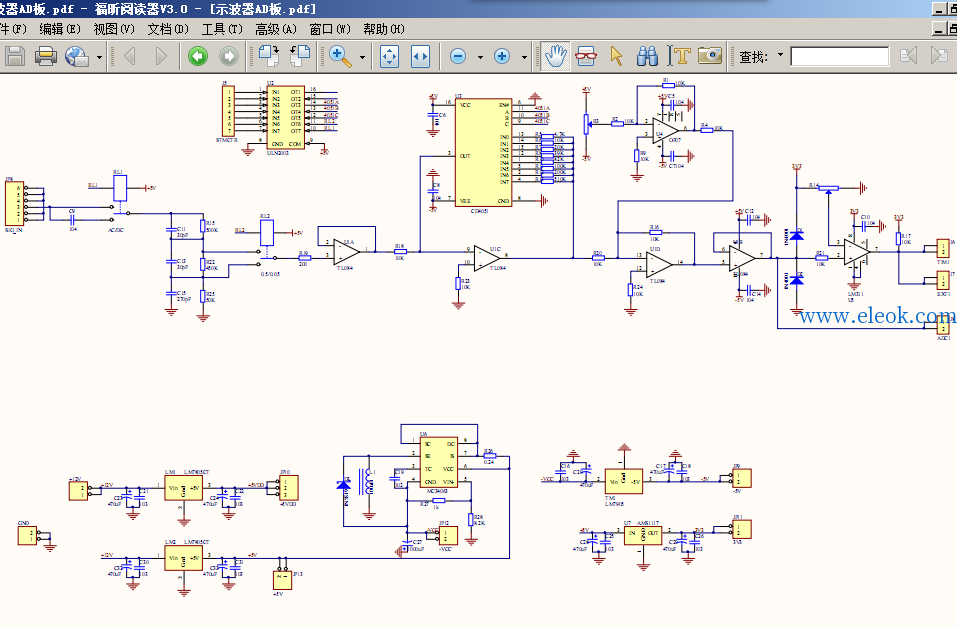Rotate the page counterclockwise
The height and width of the screenshot is (628, 957).
(300, 56)
